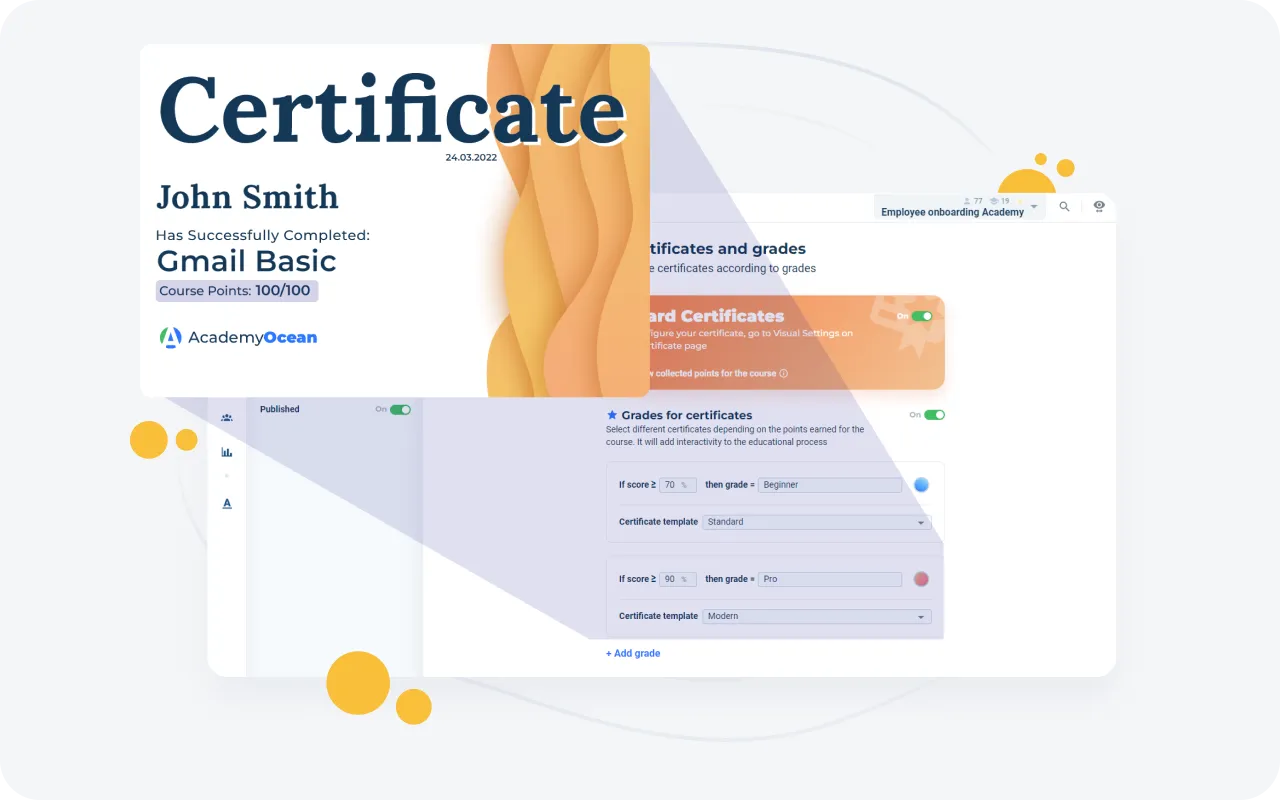Disable the Standard Certificates toggle
Screen dimensions: 1280x800
[x=921, y=316]
